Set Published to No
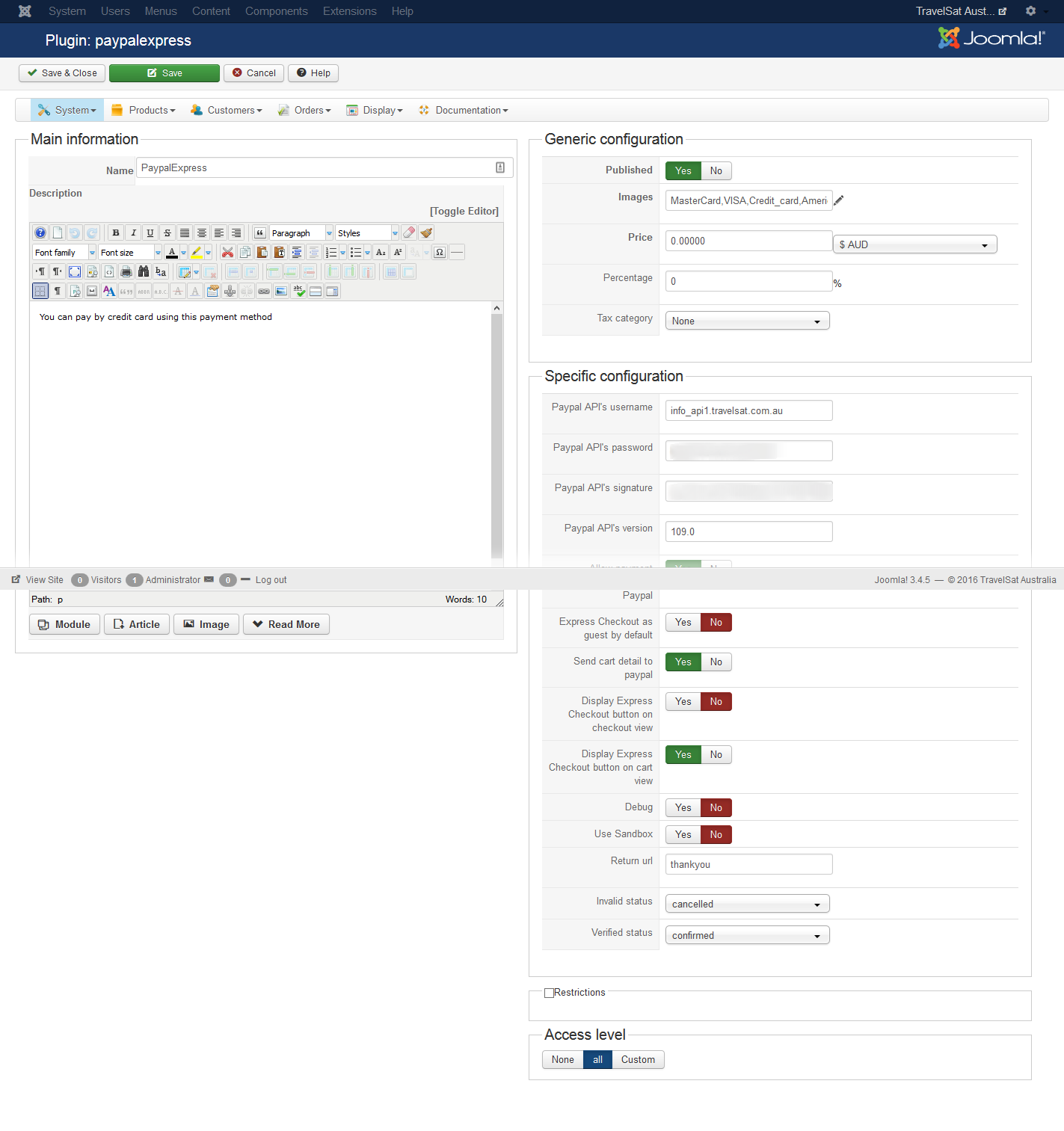 (x=716, y=171)
